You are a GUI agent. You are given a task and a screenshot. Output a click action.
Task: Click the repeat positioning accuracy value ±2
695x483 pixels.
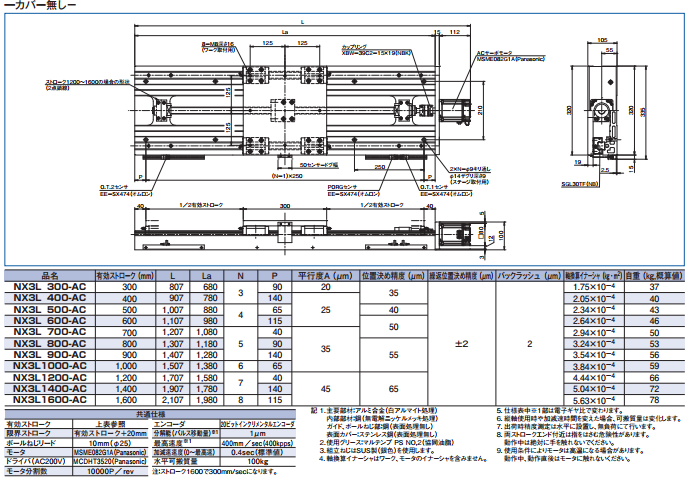(x=461, y=344)
